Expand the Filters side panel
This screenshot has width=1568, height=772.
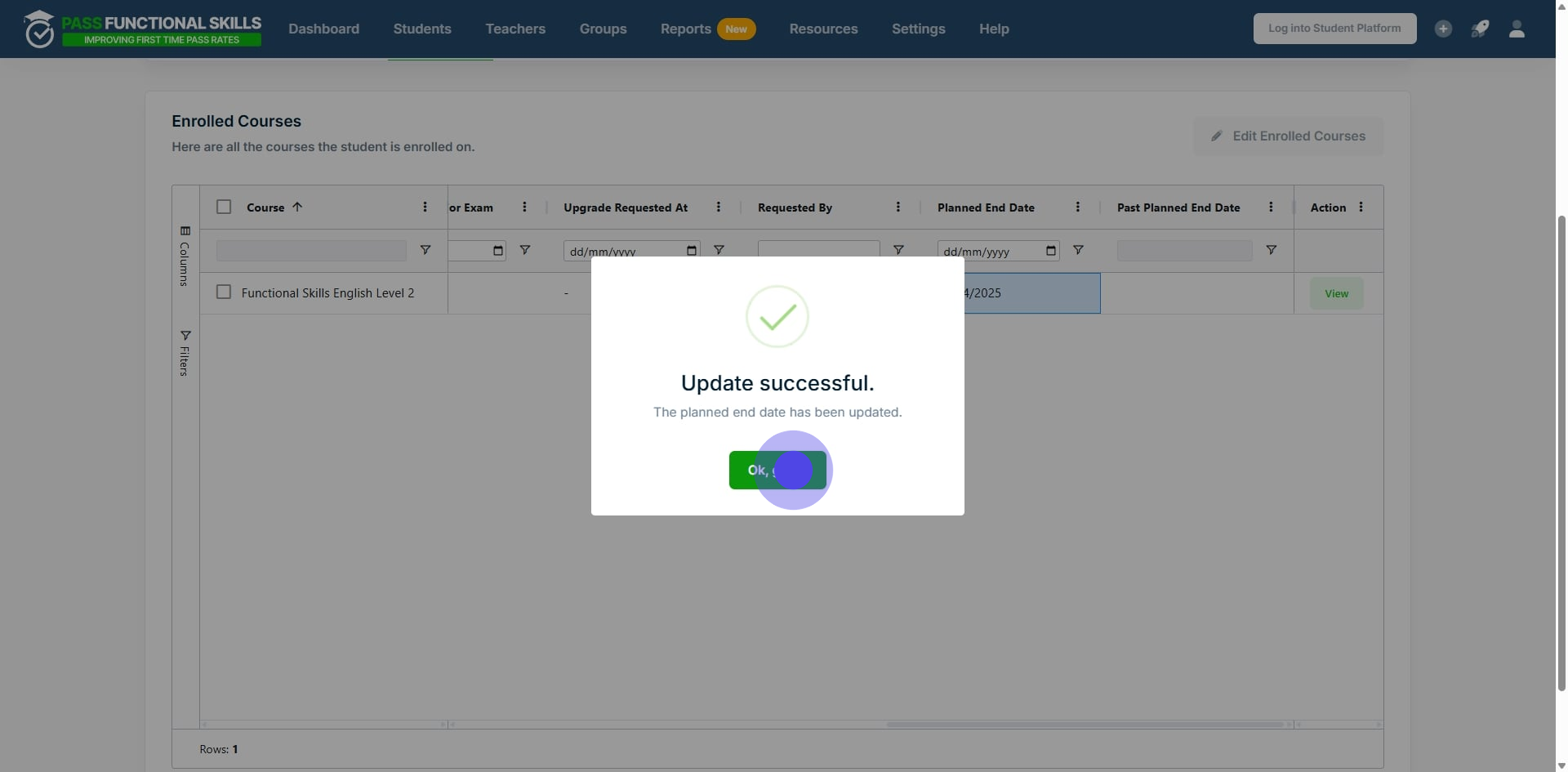(x=185, y=353)
